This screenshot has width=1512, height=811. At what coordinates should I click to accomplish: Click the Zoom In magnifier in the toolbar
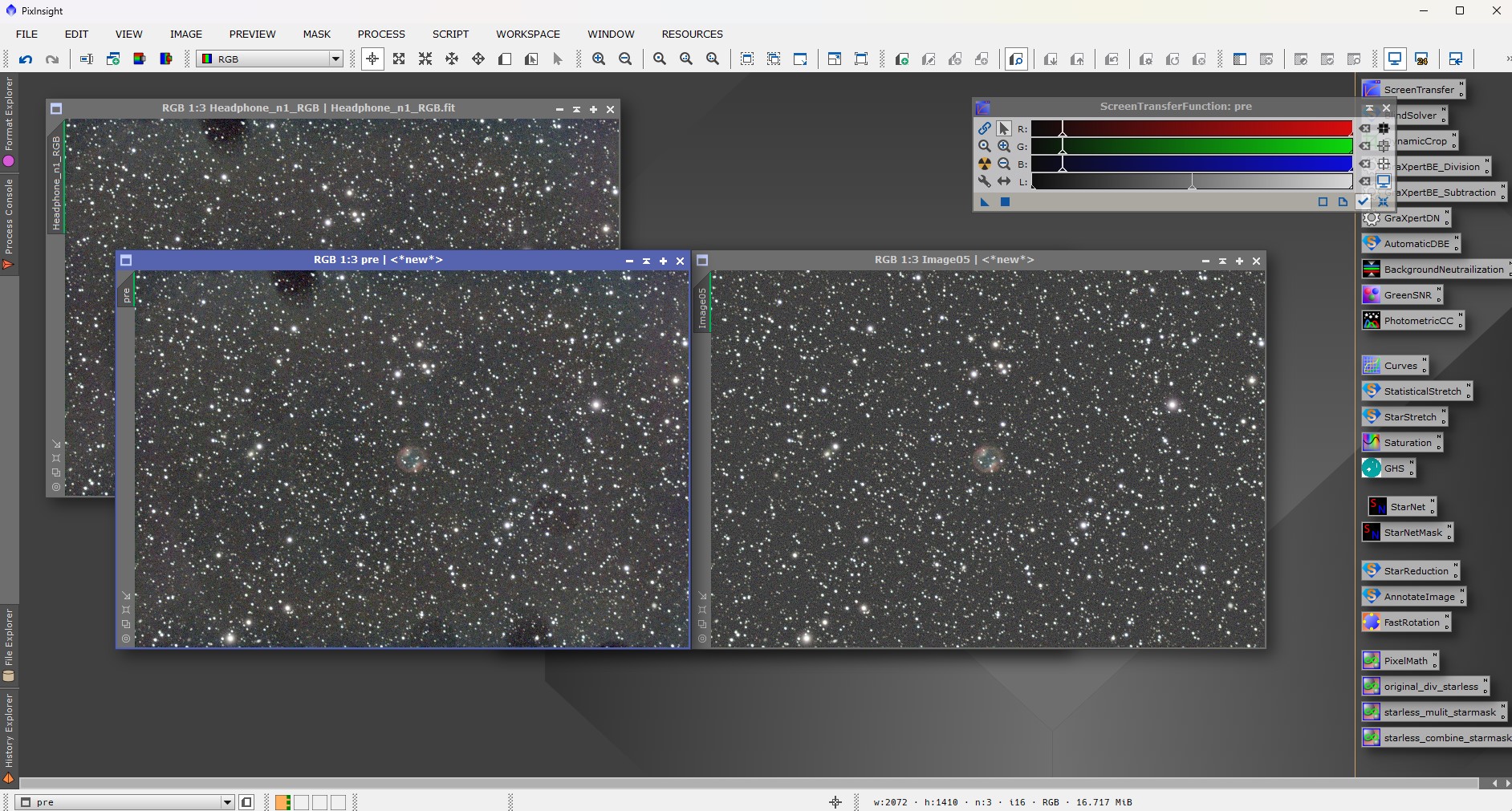599,59
